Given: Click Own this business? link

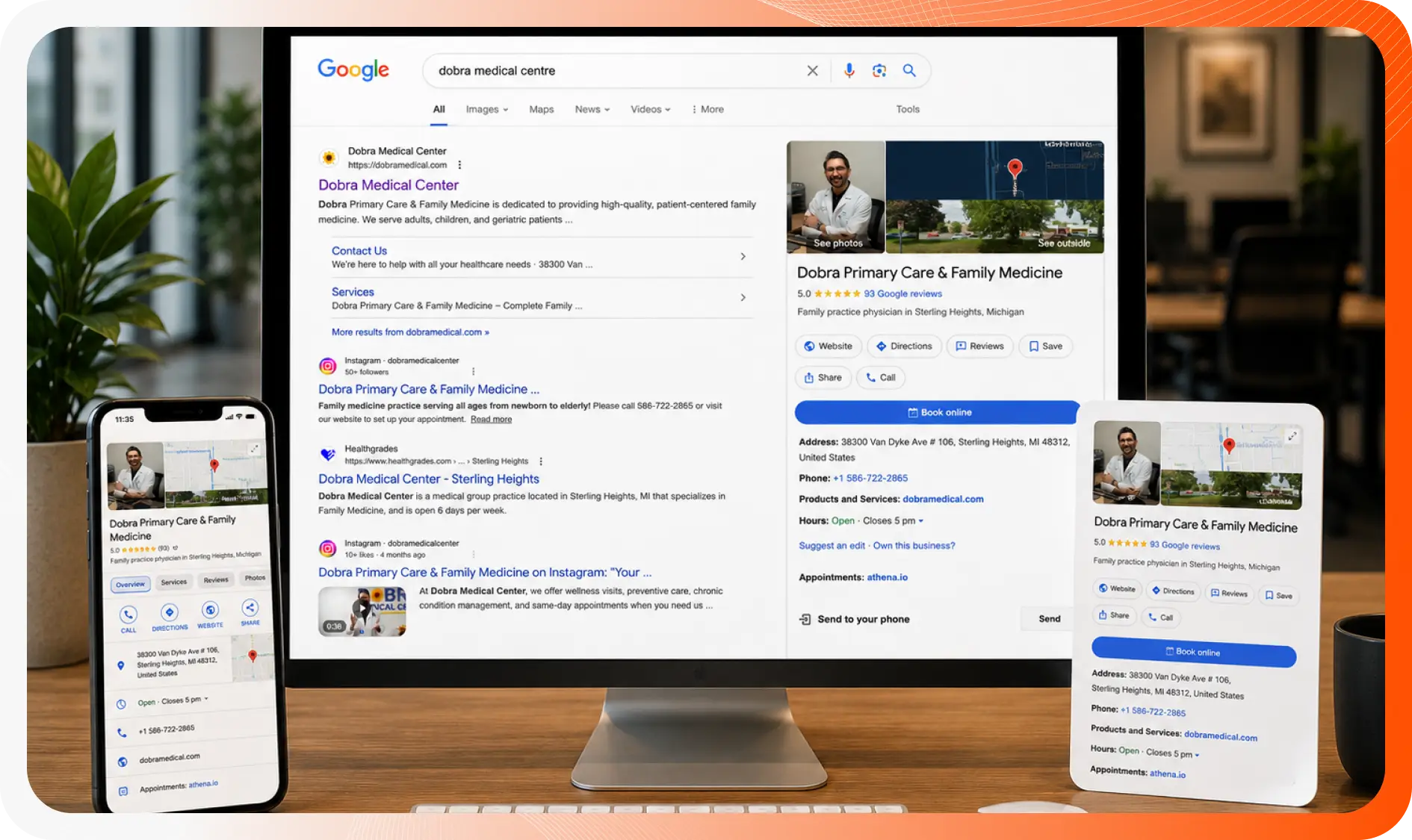Looking at the screenshot, I should pyautogui.click(x=914, y=546).
